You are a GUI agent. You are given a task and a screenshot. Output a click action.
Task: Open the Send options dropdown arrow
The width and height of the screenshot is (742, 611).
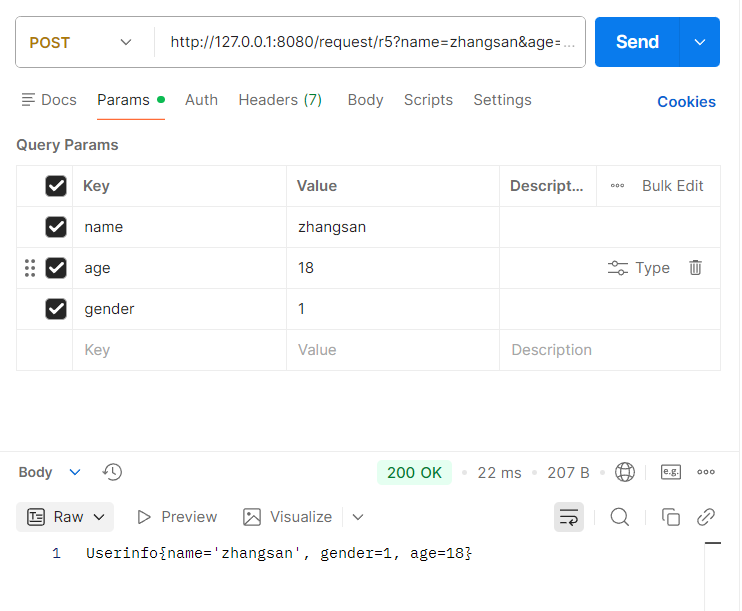point(700,42)
